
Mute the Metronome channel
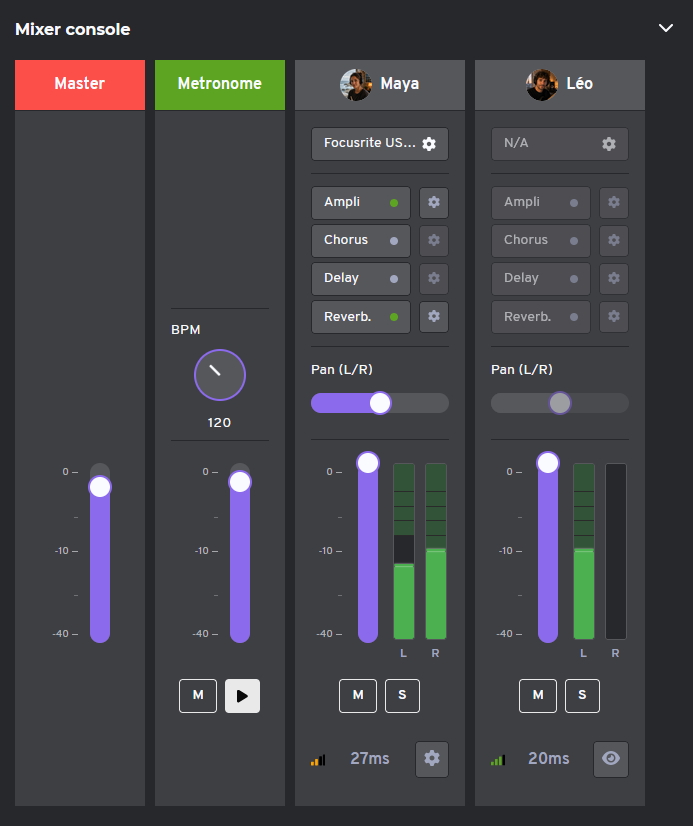[198, 695]
